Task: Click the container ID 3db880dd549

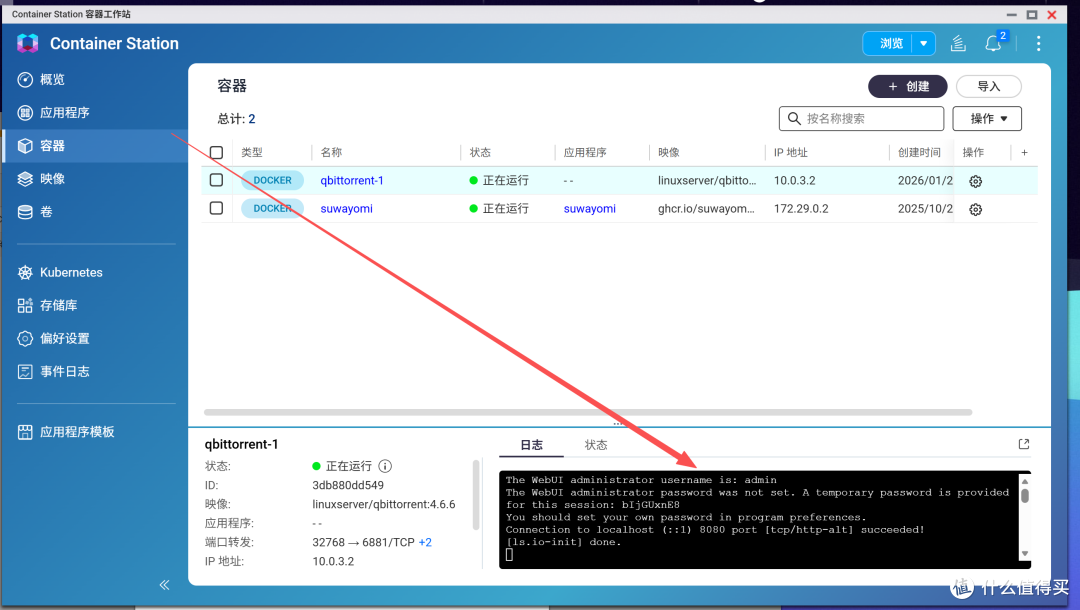Action: point(348,485)
